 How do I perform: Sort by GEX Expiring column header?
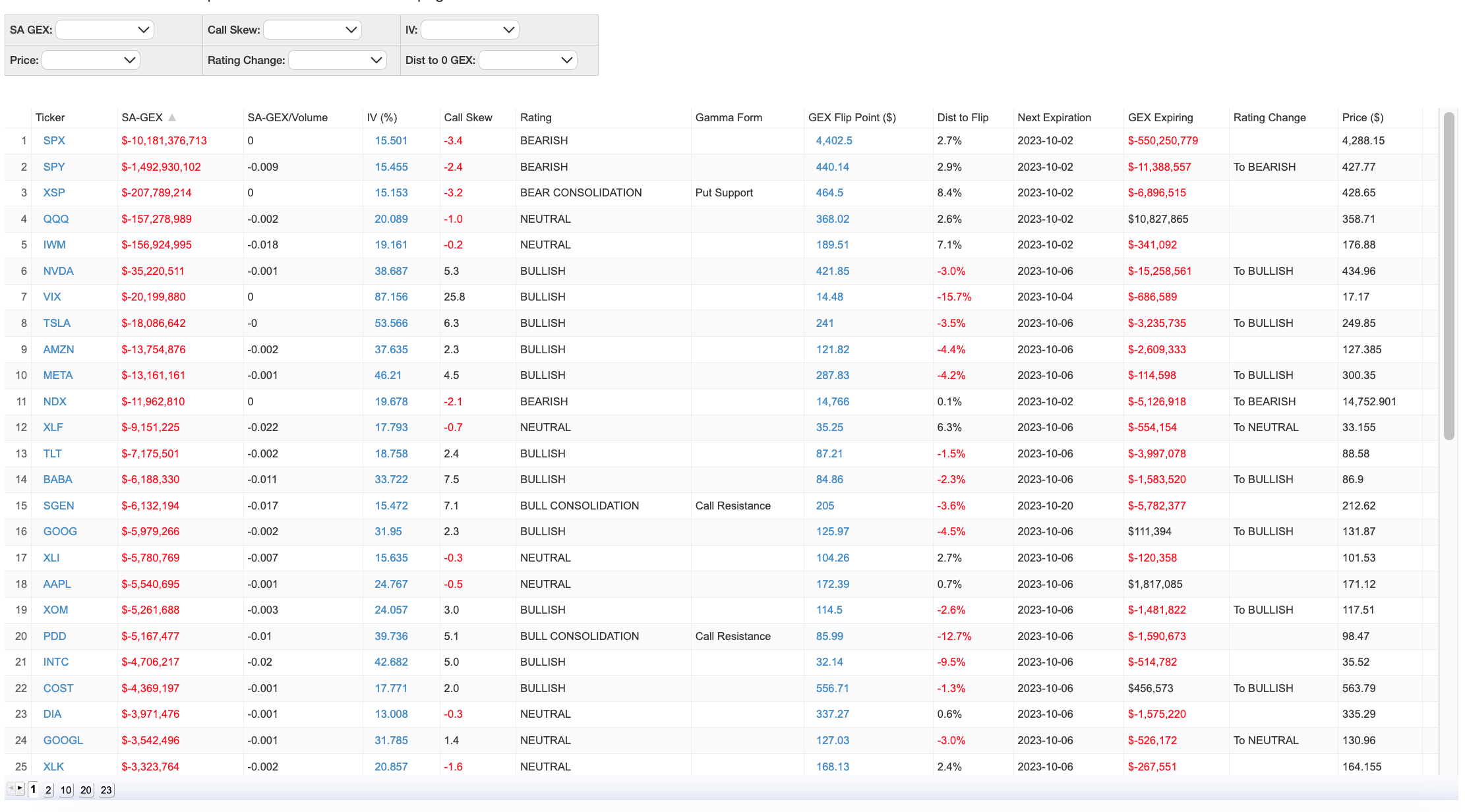click(1160, 117)
